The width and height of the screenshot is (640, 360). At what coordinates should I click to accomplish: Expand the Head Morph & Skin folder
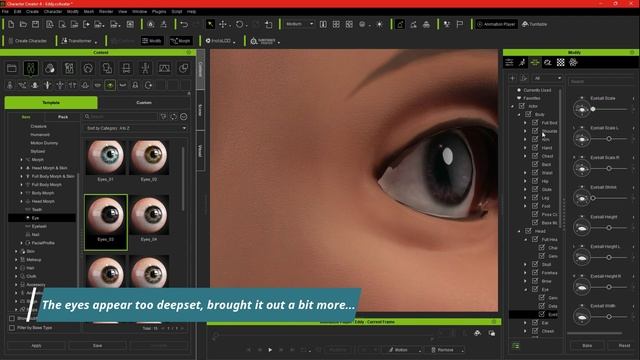(x=22, y=168)
